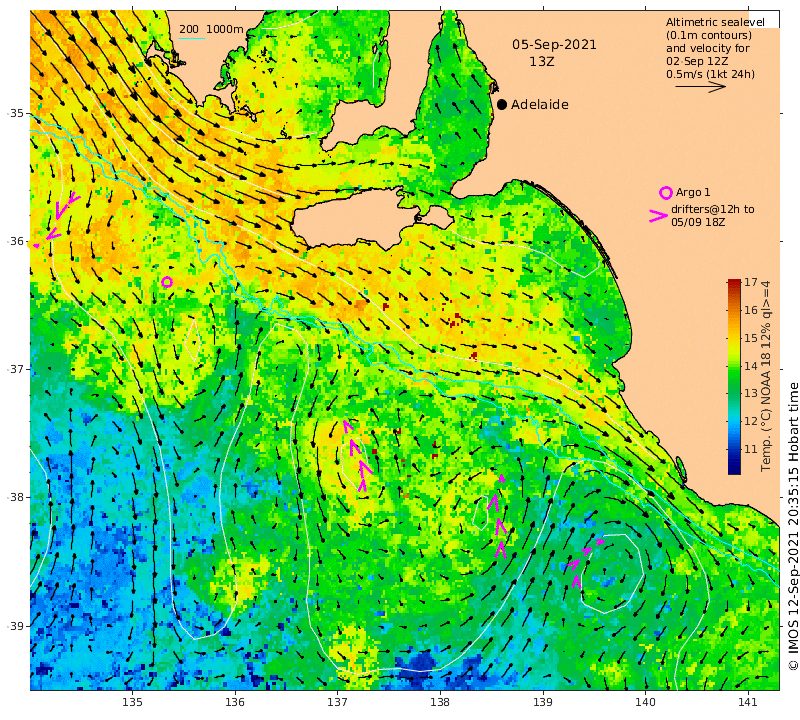Viewport: 800px width, 720px height.
Task: Click the 'drifters@12h to' legend text
Action: coord(712,209)
